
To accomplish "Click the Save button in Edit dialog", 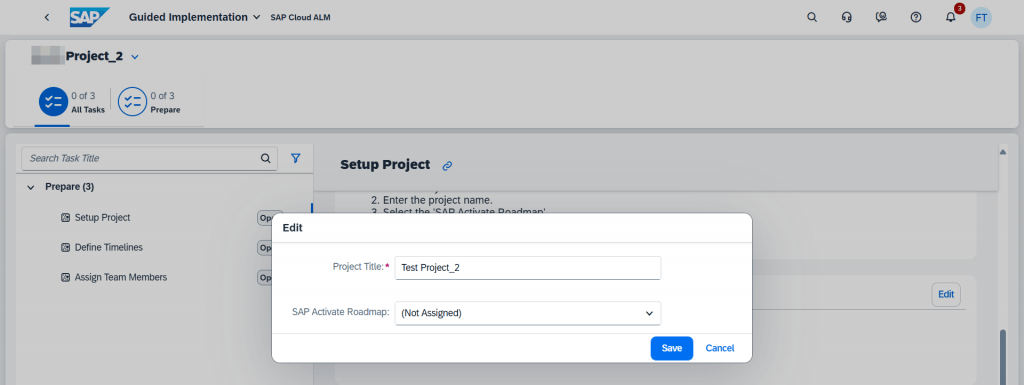I will pos(671,348).
